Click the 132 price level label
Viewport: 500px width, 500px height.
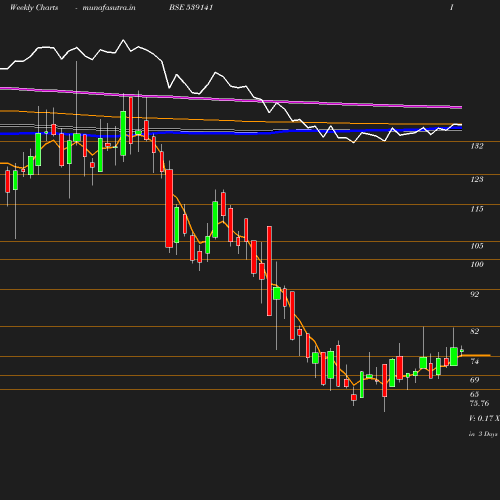477,146
